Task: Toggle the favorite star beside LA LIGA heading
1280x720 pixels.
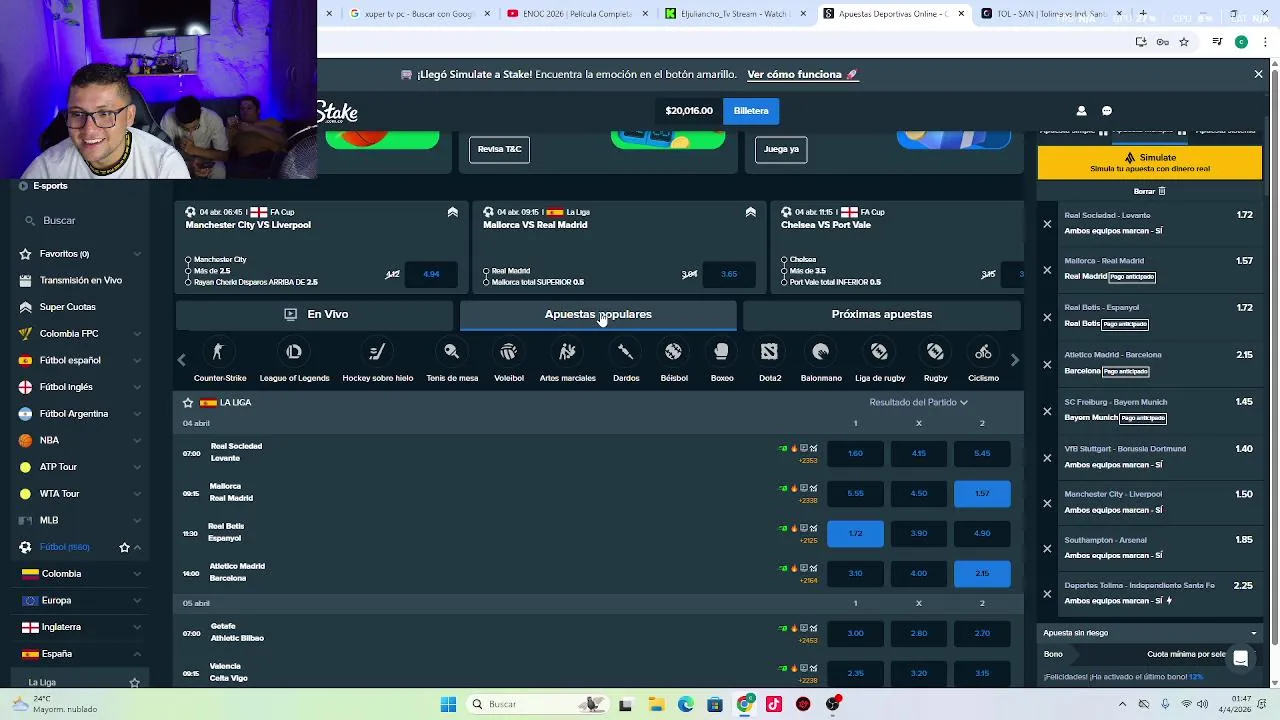Action: [x=188, y=402]
